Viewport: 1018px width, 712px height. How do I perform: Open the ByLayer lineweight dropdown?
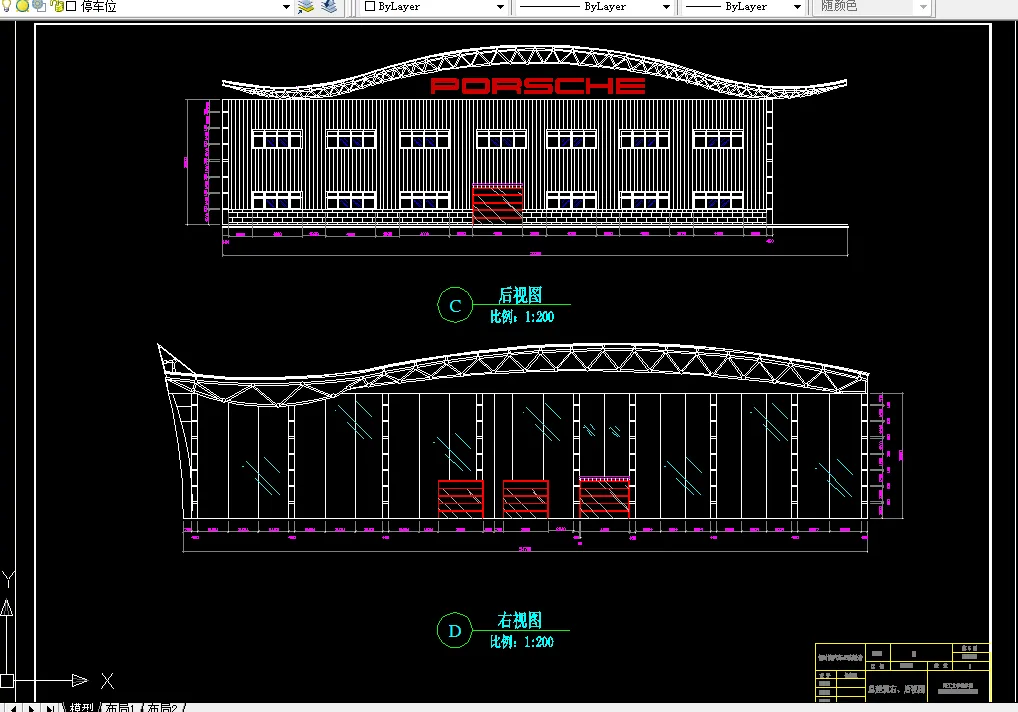click(x=797, y=6)
